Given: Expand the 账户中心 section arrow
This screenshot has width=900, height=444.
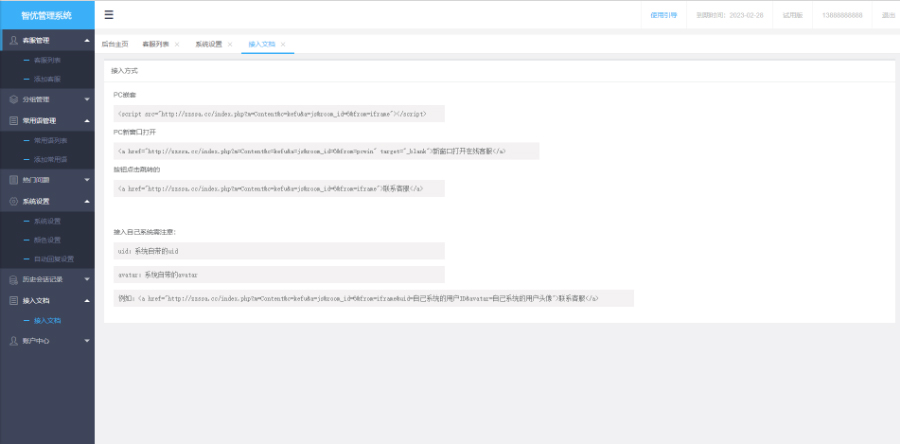Looking at the screenshot, I should point(87,341).
